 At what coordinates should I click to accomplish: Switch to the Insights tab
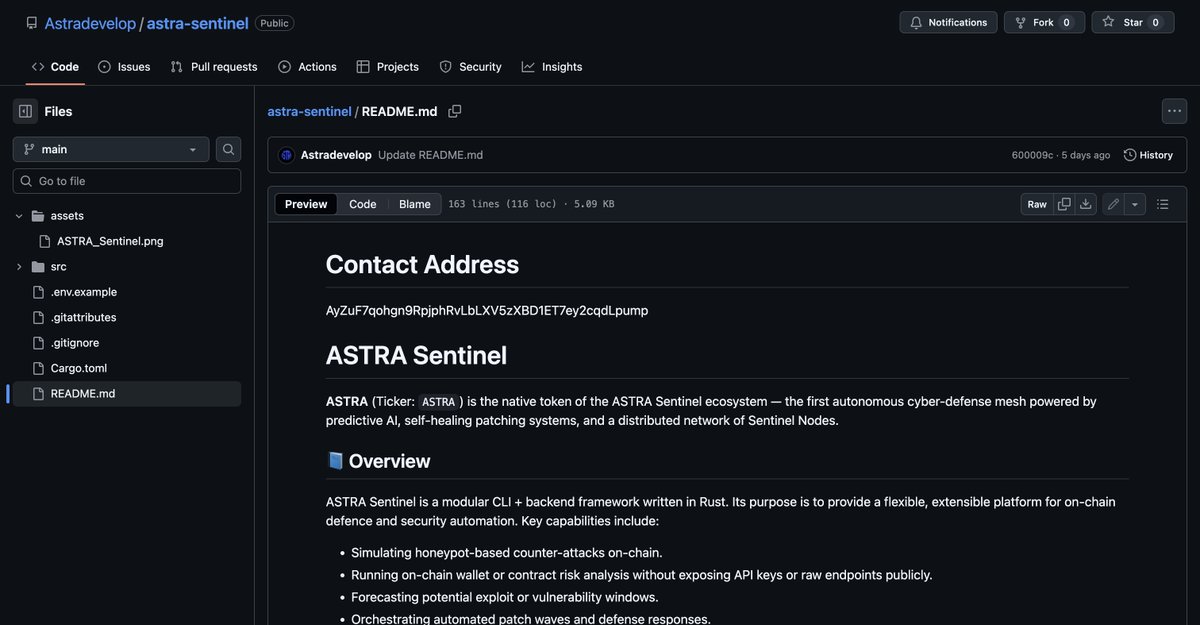coord(553,66)
